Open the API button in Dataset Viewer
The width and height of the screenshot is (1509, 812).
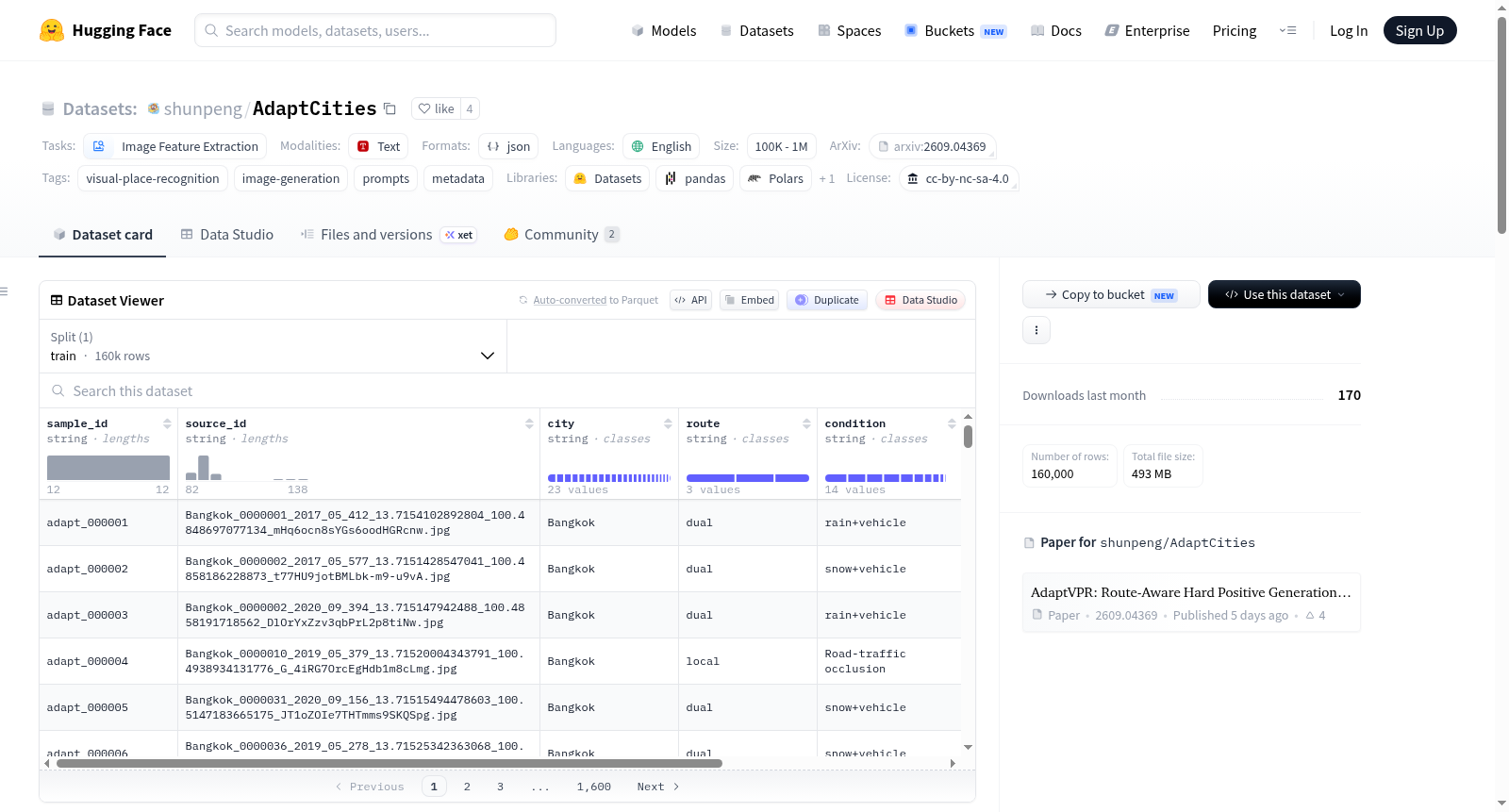(690, 300)
